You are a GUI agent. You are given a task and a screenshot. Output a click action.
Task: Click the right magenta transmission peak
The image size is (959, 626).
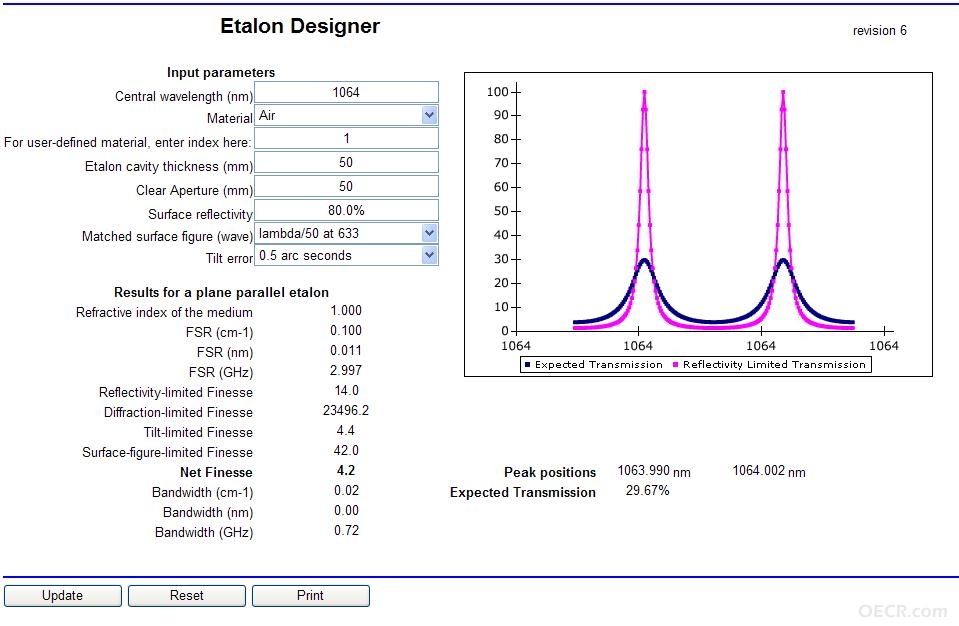(783, 93)
